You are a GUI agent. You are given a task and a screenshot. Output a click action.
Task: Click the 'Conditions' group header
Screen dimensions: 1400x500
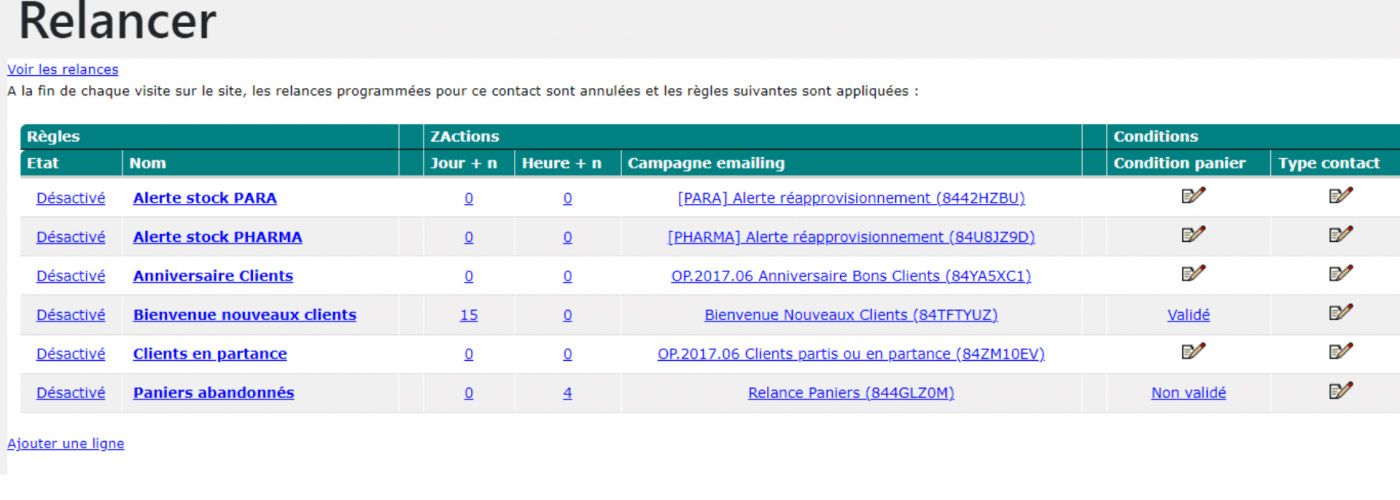tap(1156, 136)
